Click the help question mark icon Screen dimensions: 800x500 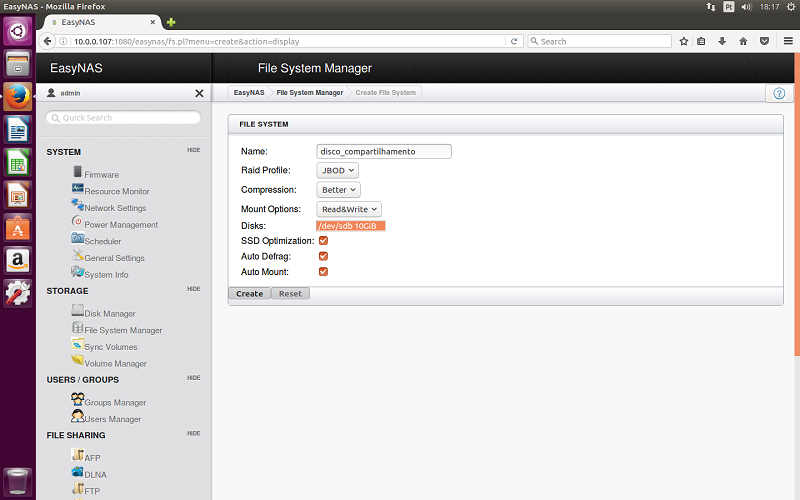tap(779, 93)
